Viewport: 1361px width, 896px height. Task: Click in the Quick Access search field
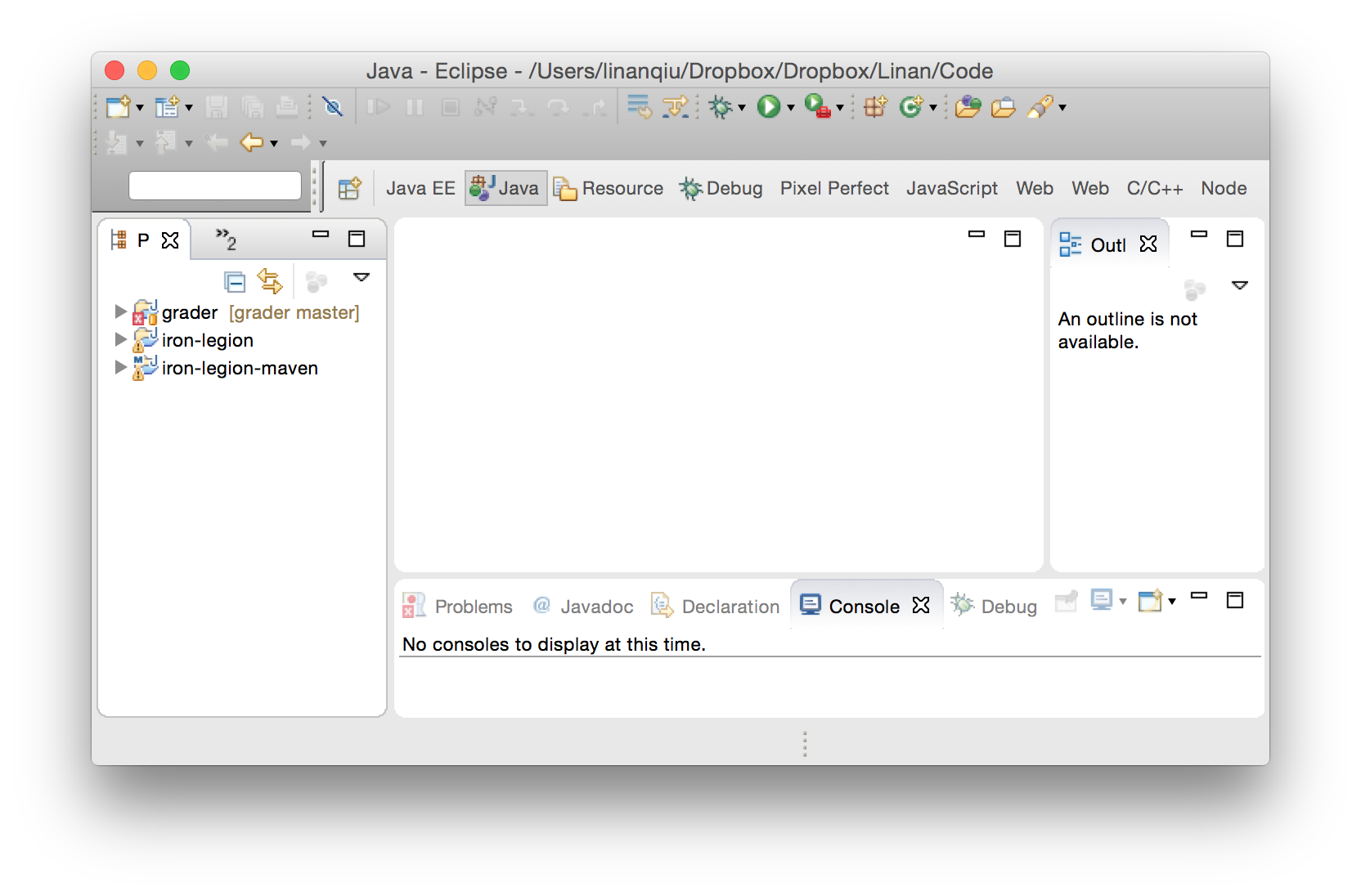(215, 186)
